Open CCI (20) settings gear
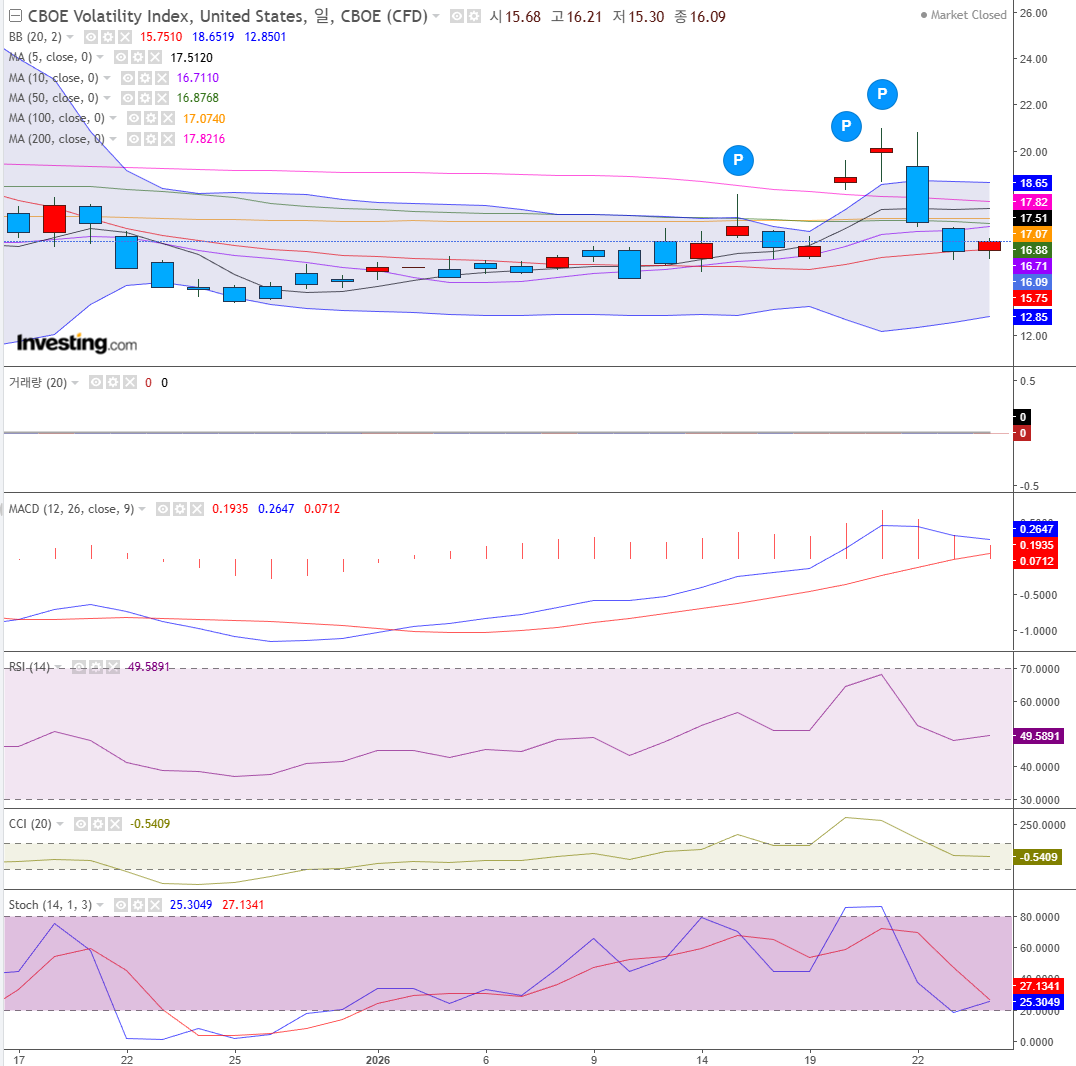The image size is (1076, 1066). (97, 824)
